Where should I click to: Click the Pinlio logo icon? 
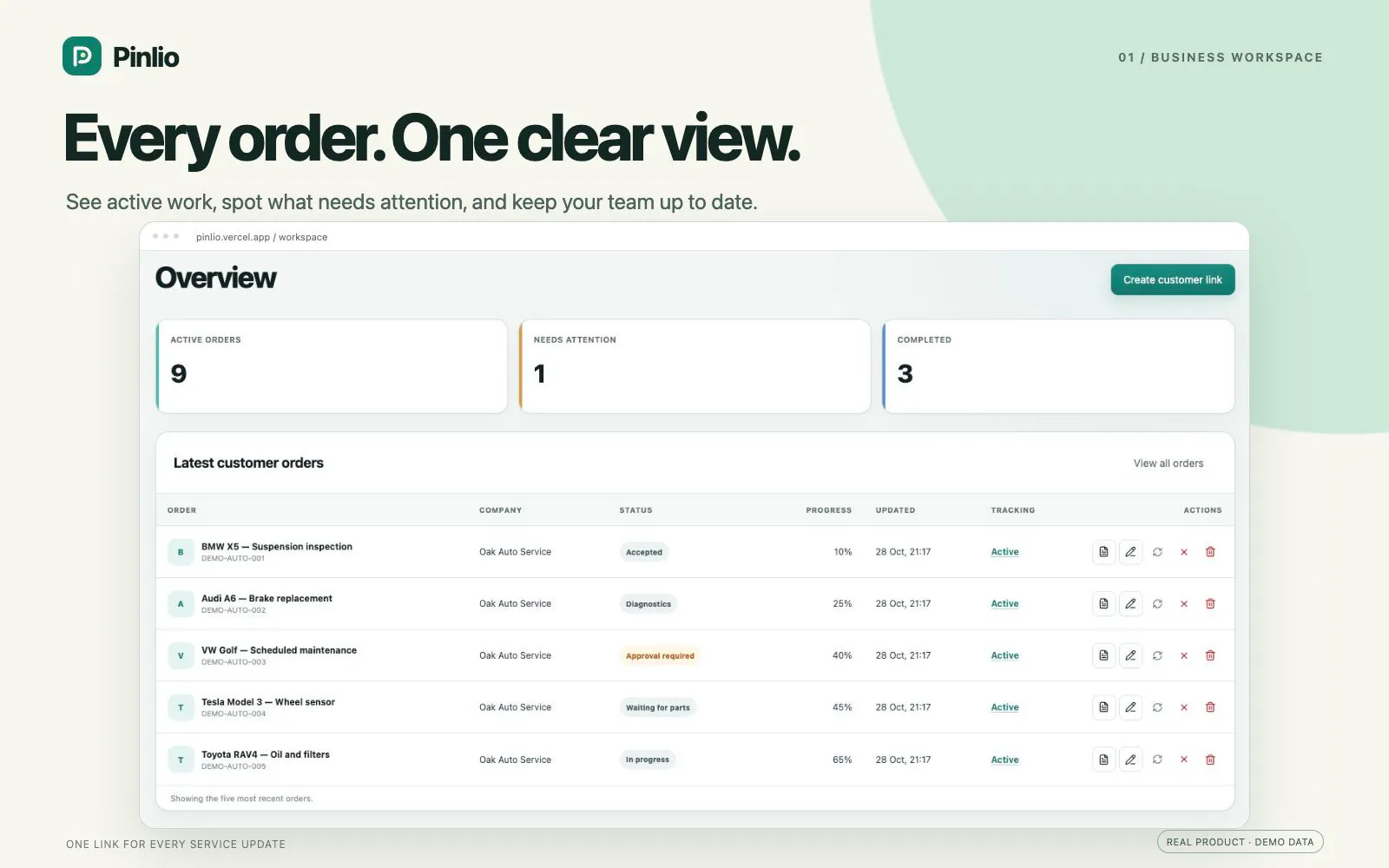coord(82,56)
